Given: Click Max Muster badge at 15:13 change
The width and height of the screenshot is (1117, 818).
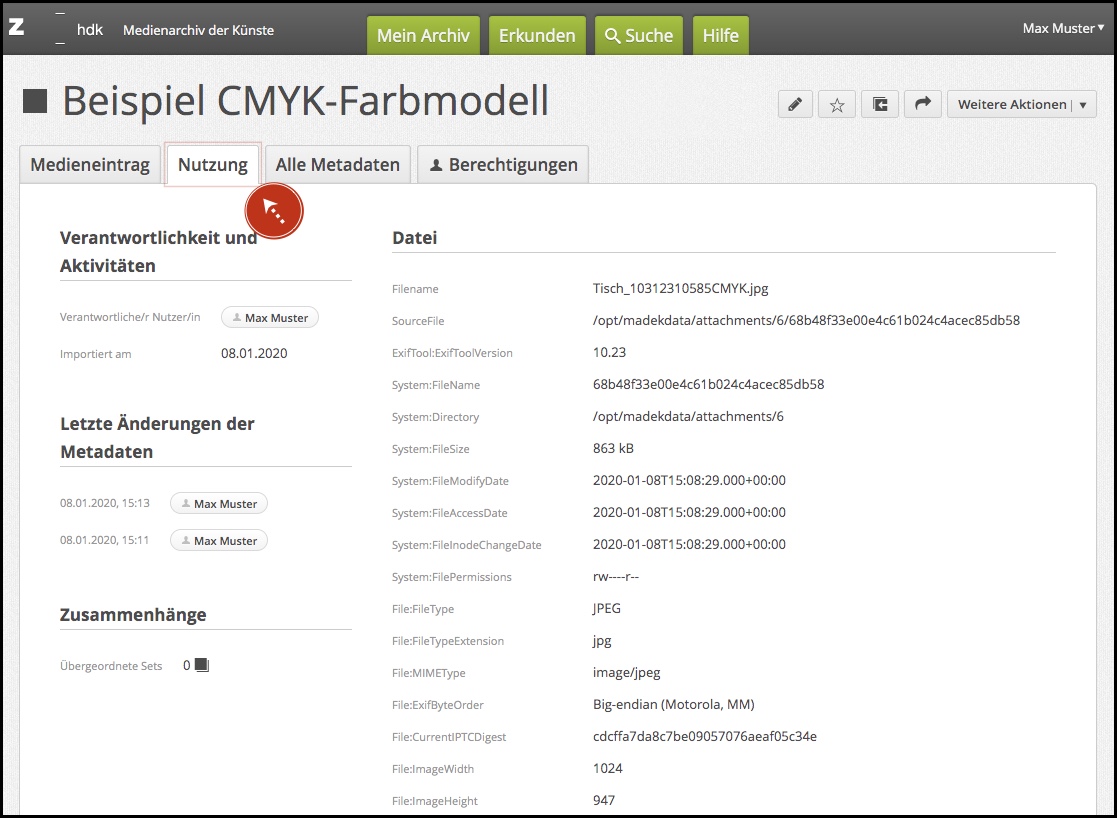Looking at the screenshot, I should (x=219, y=504).
